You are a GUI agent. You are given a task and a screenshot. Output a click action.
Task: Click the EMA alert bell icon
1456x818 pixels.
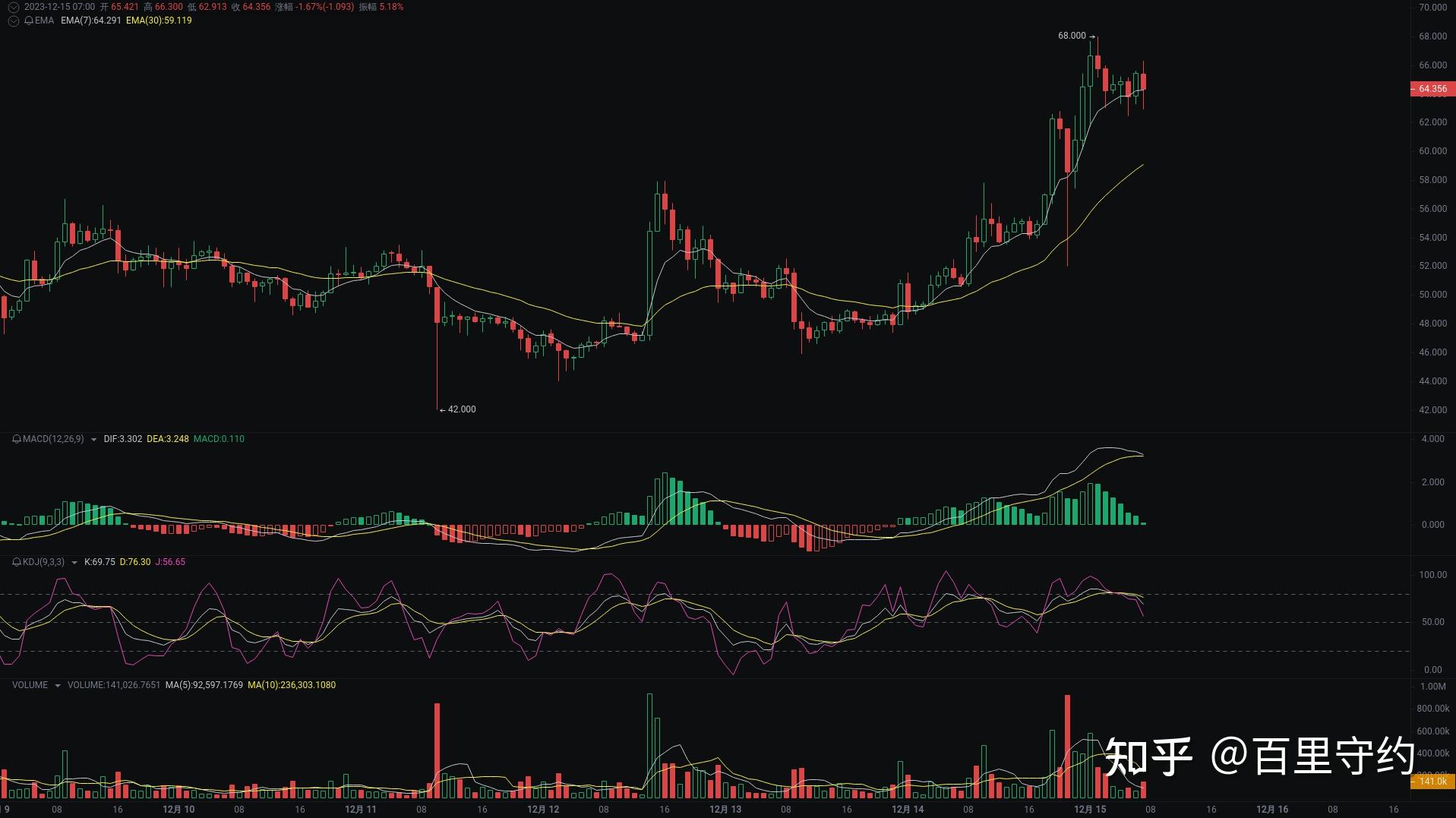29,21
